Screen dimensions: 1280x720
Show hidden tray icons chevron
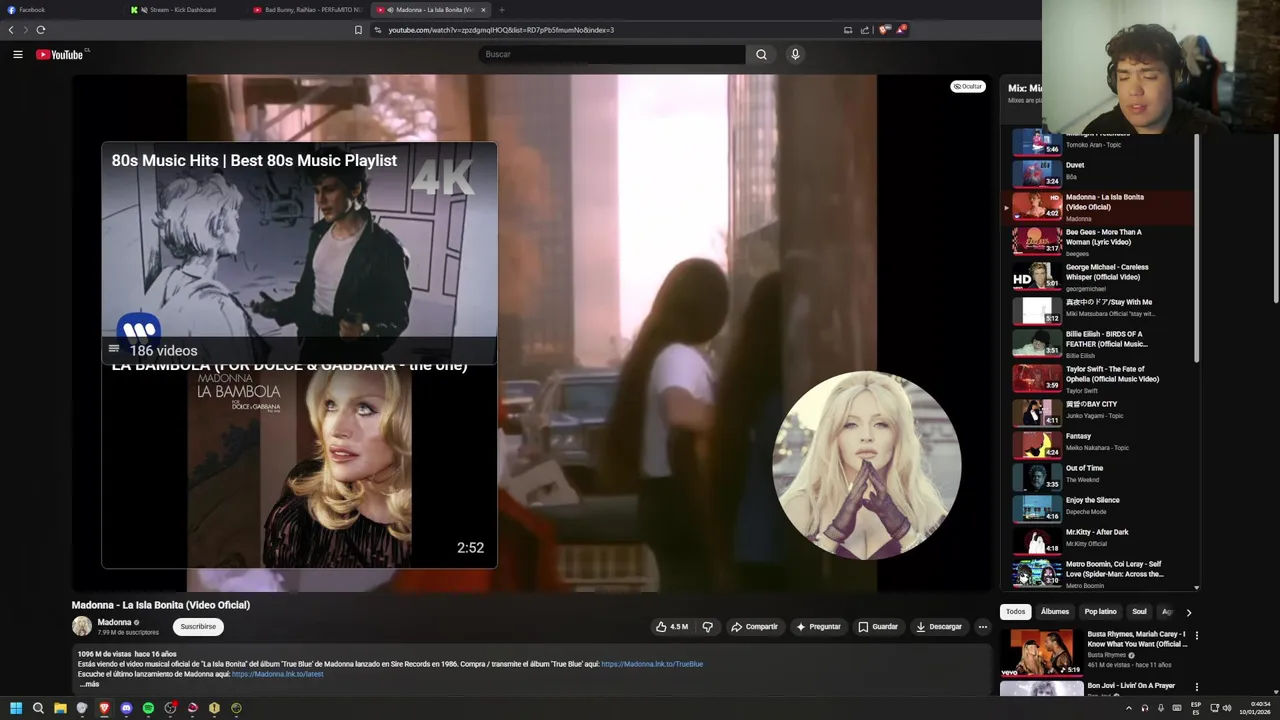[1129, 708]
